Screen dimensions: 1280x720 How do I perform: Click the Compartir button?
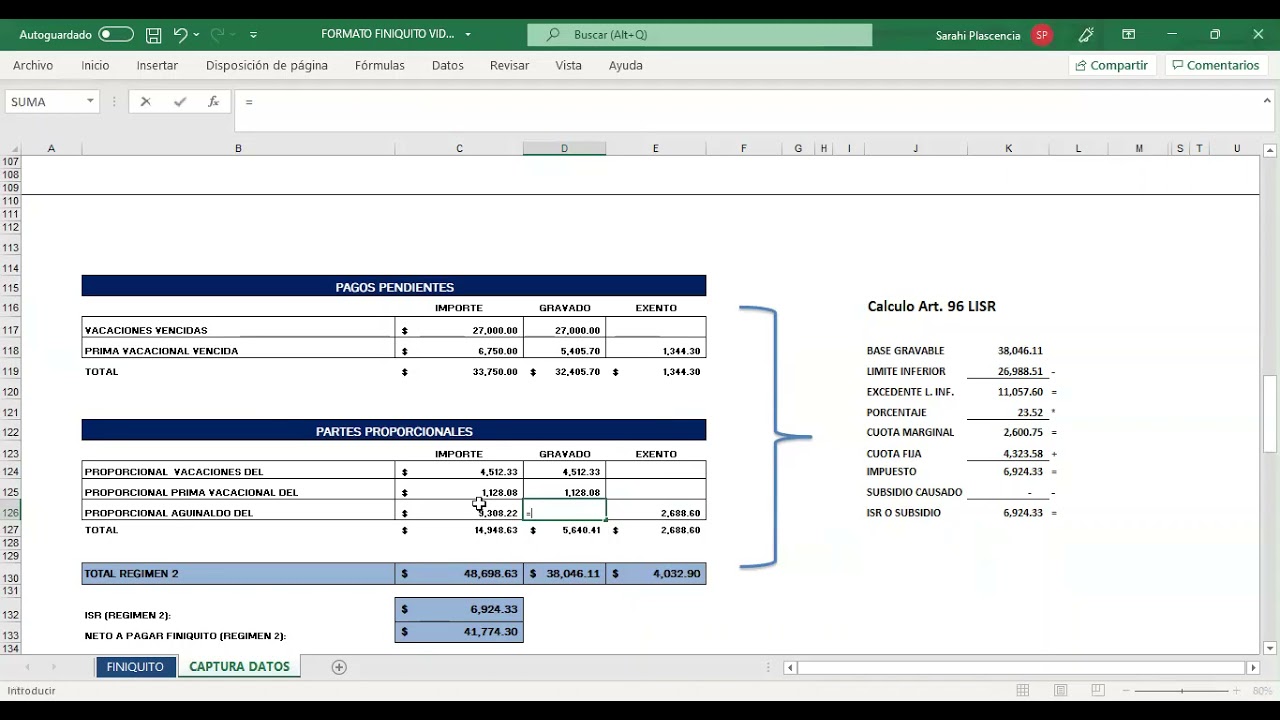click(1111, 65)
